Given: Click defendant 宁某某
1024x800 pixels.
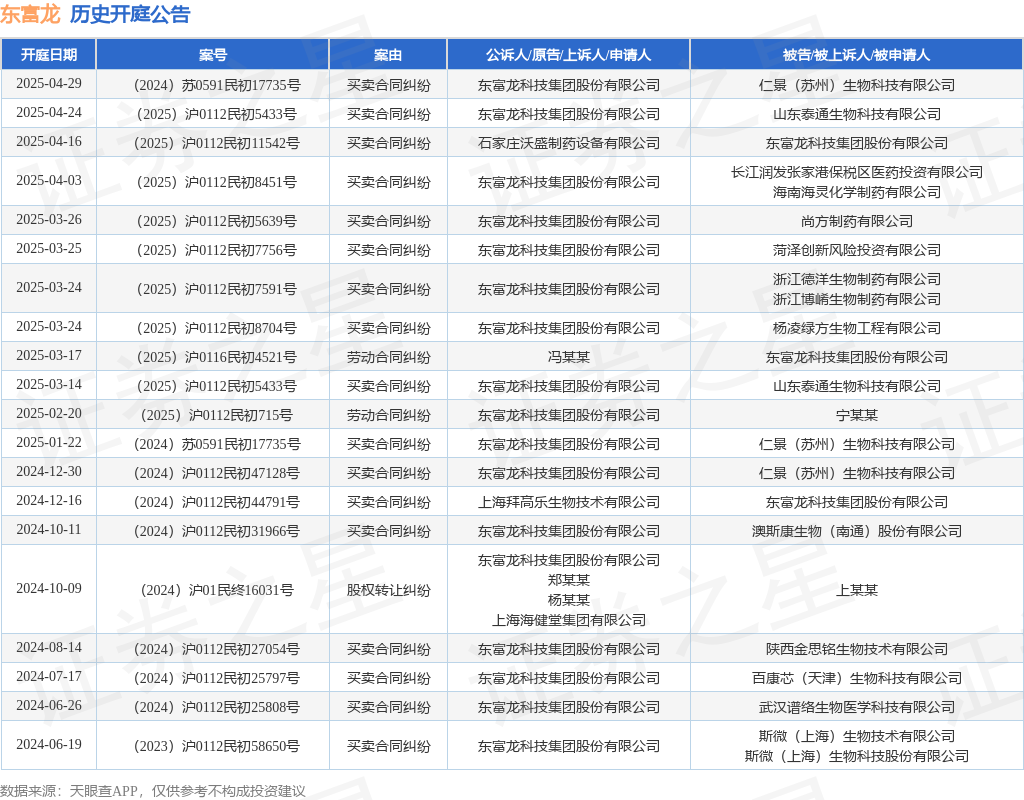Looking at the screenshot, I should pyautogui.click(x=857, y=415).
